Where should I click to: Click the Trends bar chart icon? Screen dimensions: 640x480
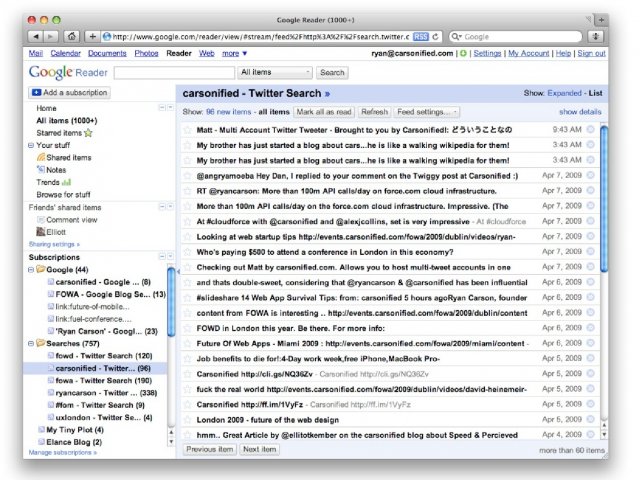[x=67, y=182]
